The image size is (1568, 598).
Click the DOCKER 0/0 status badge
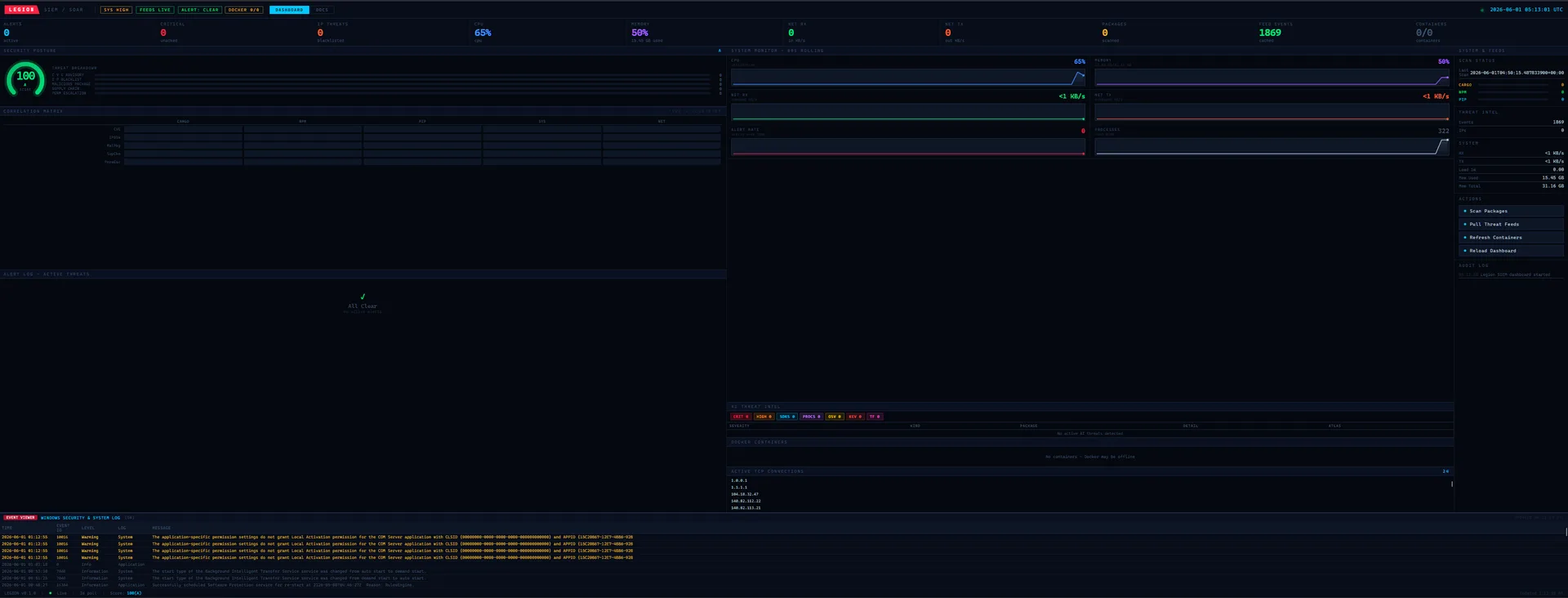tap(244, 10)
